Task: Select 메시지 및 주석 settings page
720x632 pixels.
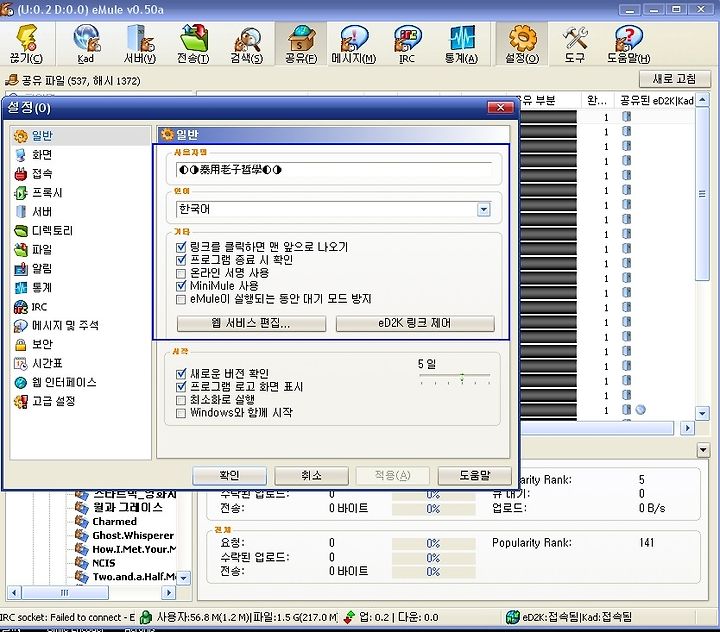Action: click(56, 326)
